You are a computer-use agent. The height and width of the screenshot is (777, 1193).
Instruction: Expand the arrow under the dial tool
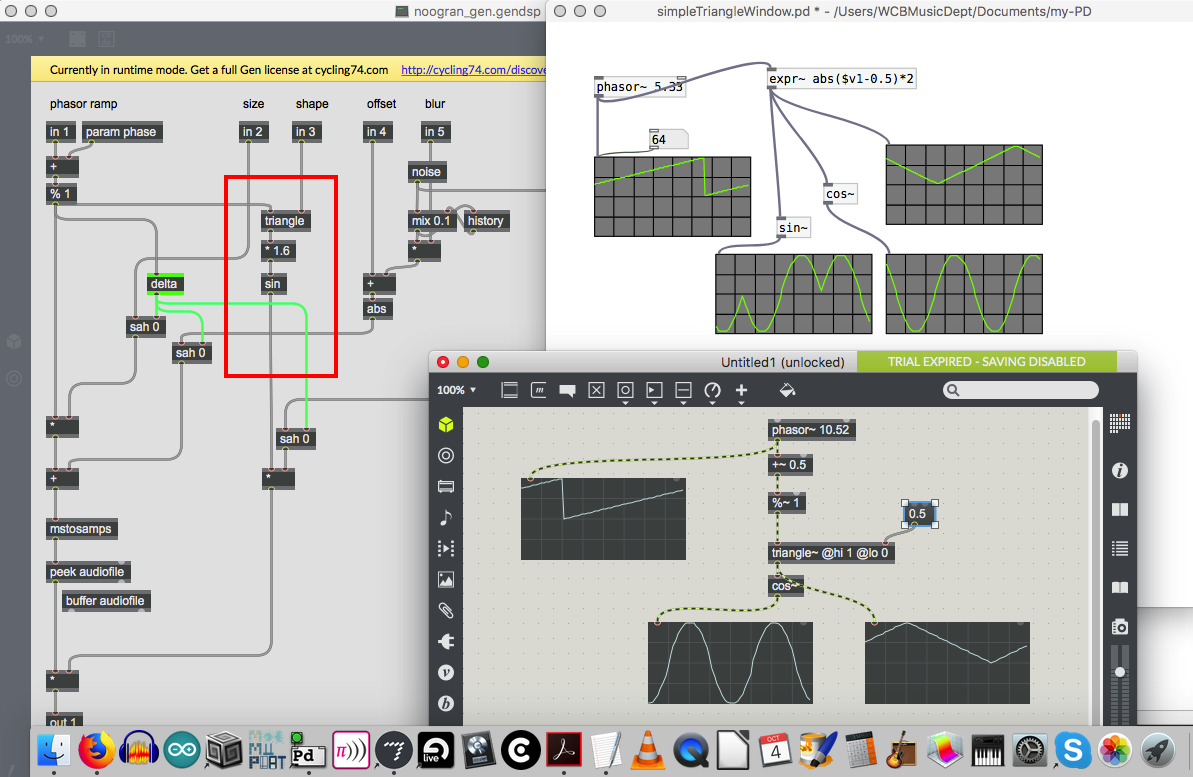click(712, 403)
